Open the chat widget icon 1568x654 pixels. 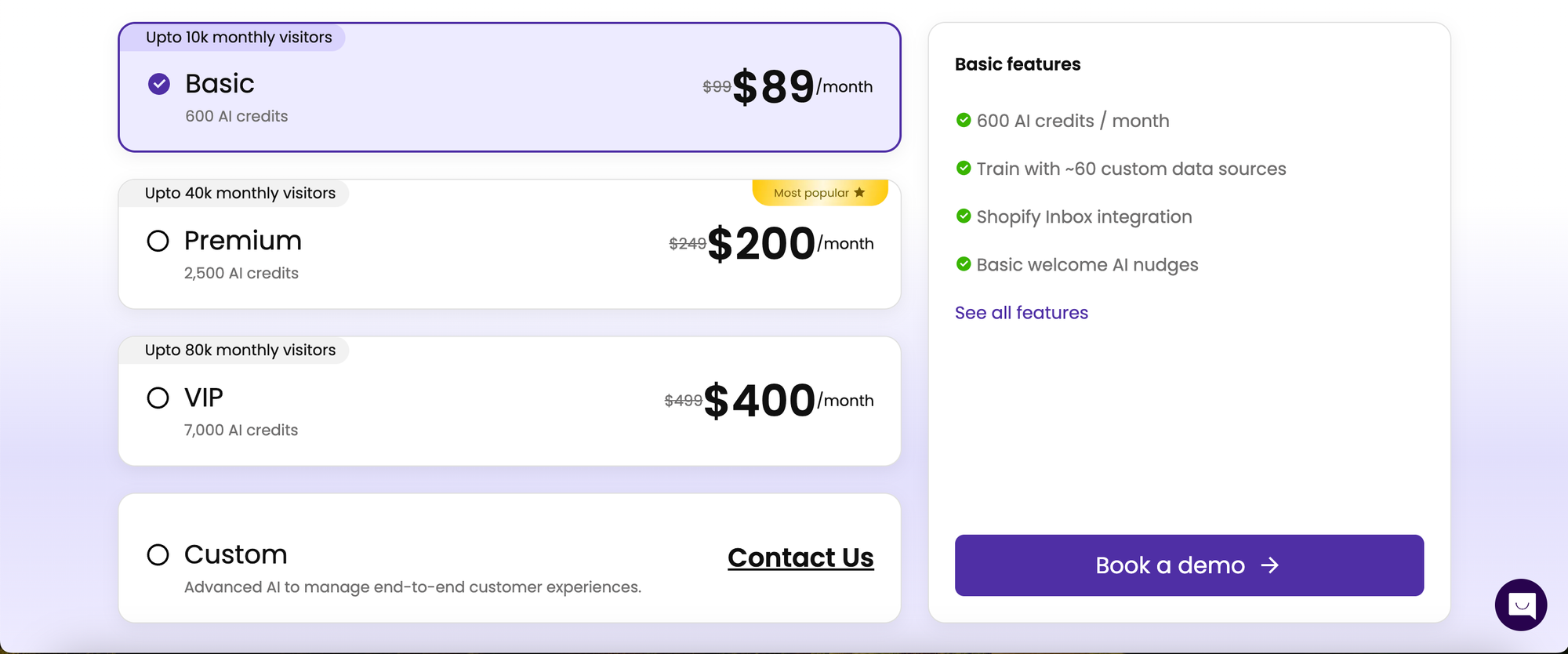click(x=1520, y=605)
